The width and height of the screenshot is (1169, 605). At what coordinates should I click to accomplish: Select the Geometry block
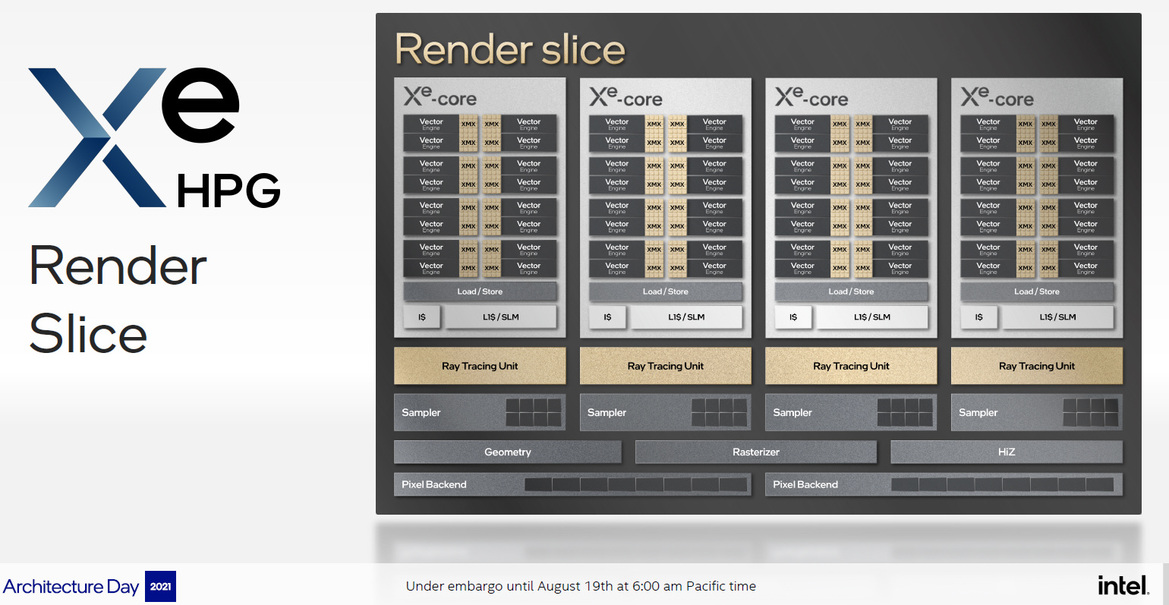[508, 452]
